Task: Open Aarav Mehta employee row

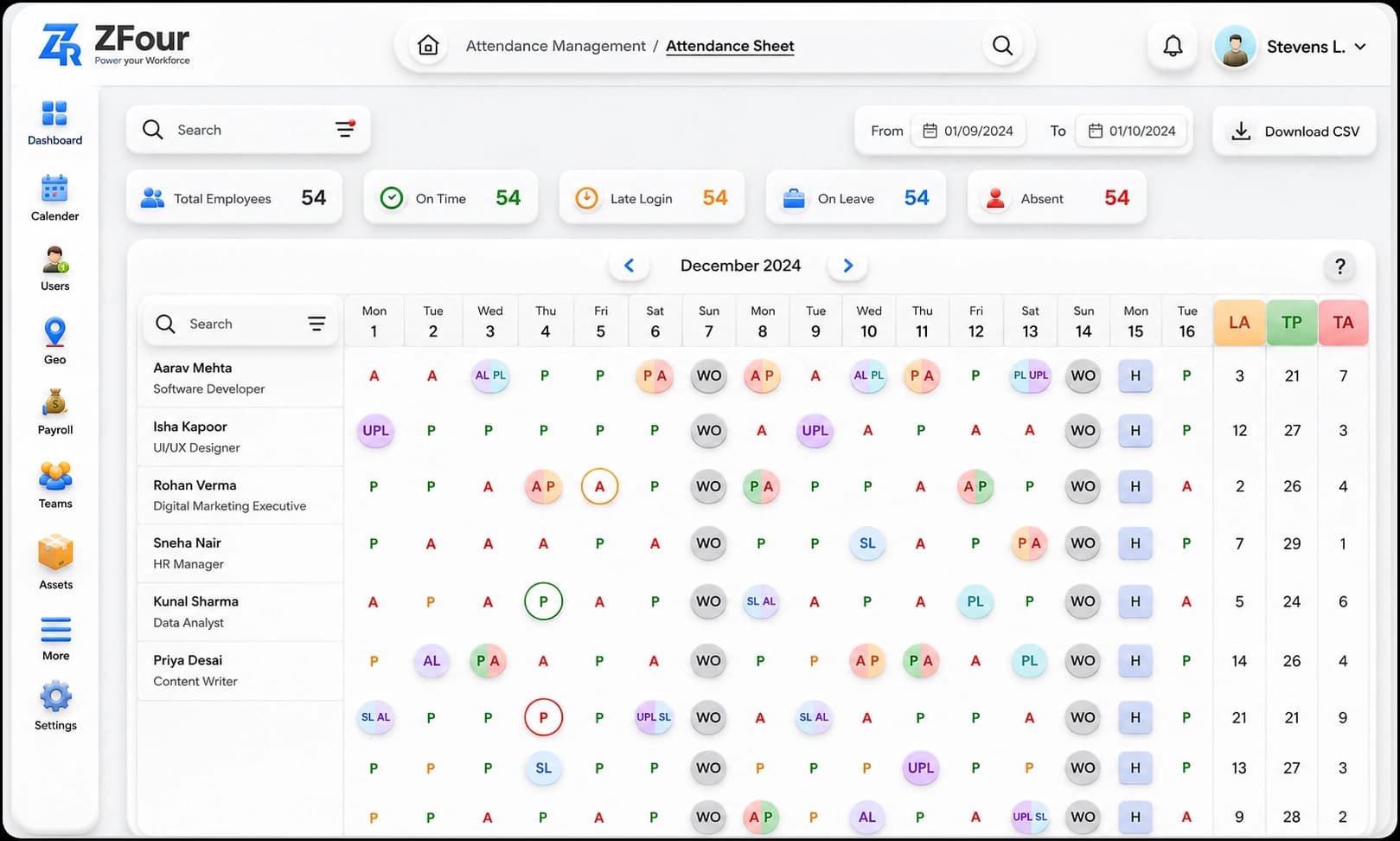Action: click(x=240, y=378)
